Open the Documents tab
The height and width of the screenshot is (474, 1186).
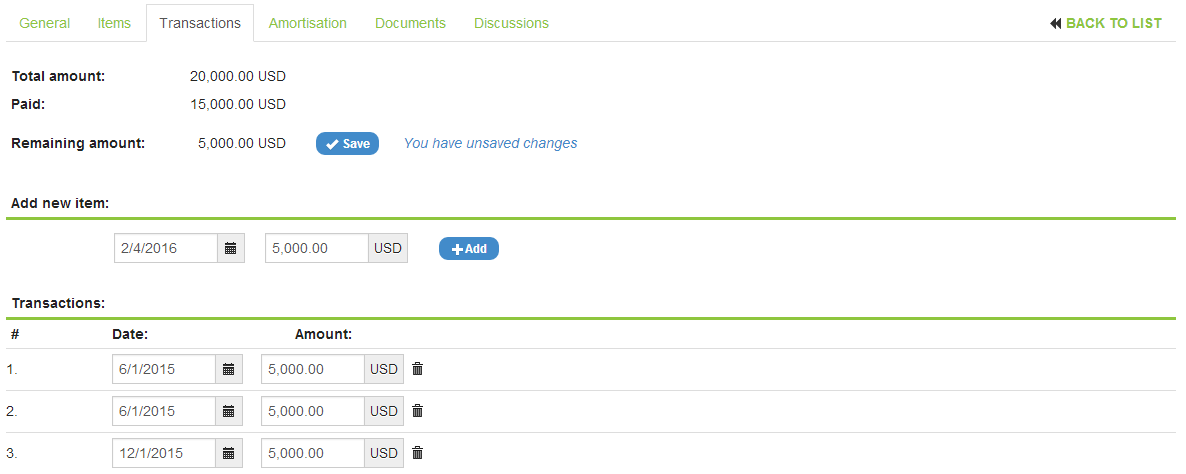pos(410,23)
